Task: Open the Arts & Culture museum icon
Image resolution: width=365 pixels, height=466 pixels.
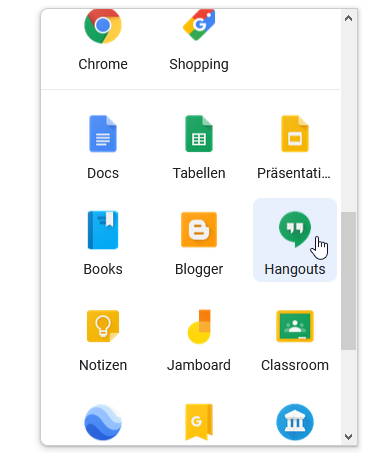Action: 295,422
